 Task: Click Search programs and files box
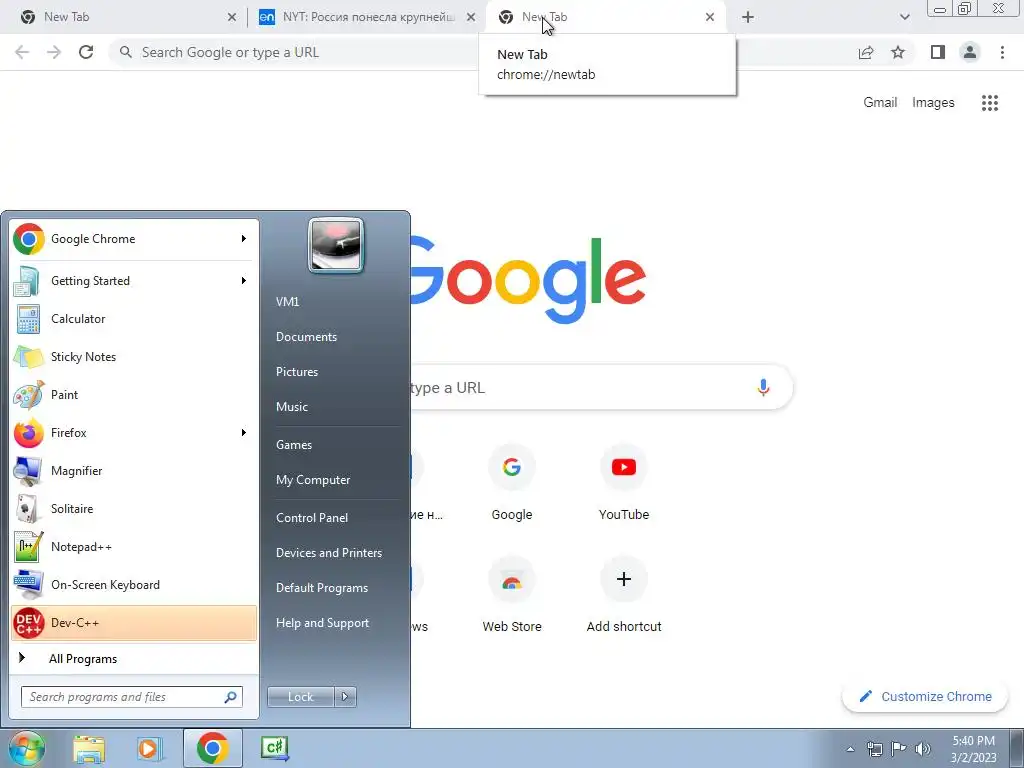132,697
